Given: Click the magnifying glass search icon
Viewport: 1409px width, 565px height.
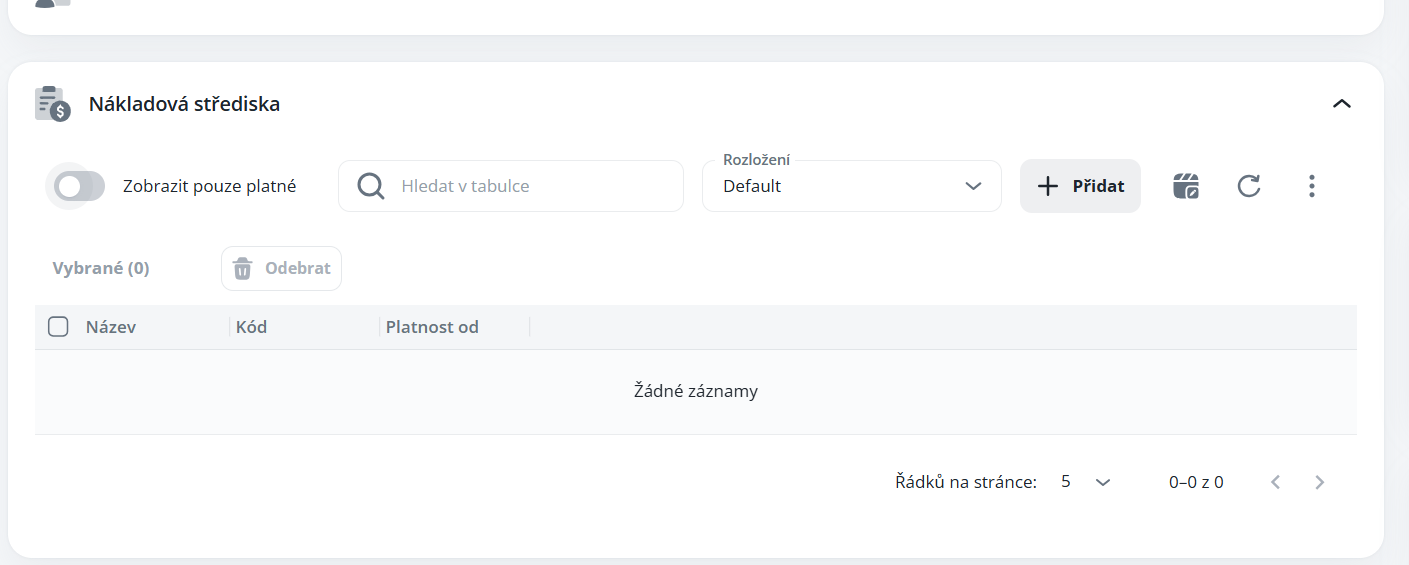Looking at the screenshot, I should (371, 186).
